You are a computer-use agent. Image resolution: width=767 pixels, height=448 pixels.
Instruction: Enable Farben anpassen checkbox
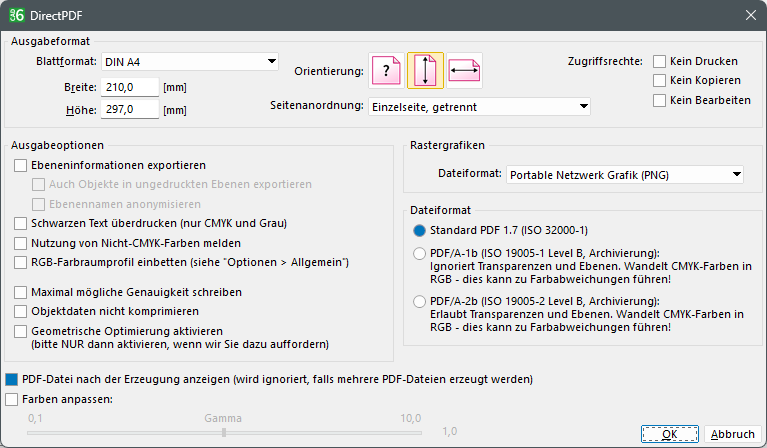click(12, 399)
